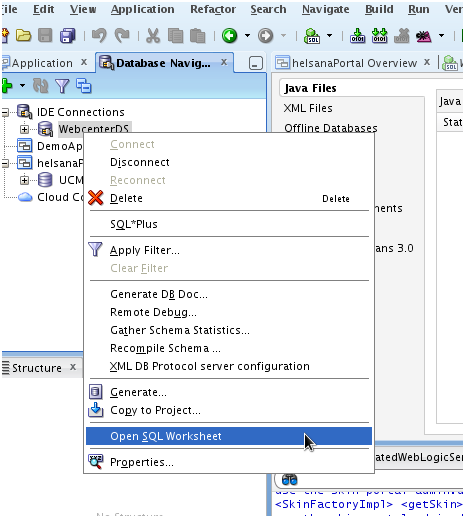Open the Refactor menu
Image resolution: width=465 pixels, height=518 pixels.
click(x=213, y=9)
